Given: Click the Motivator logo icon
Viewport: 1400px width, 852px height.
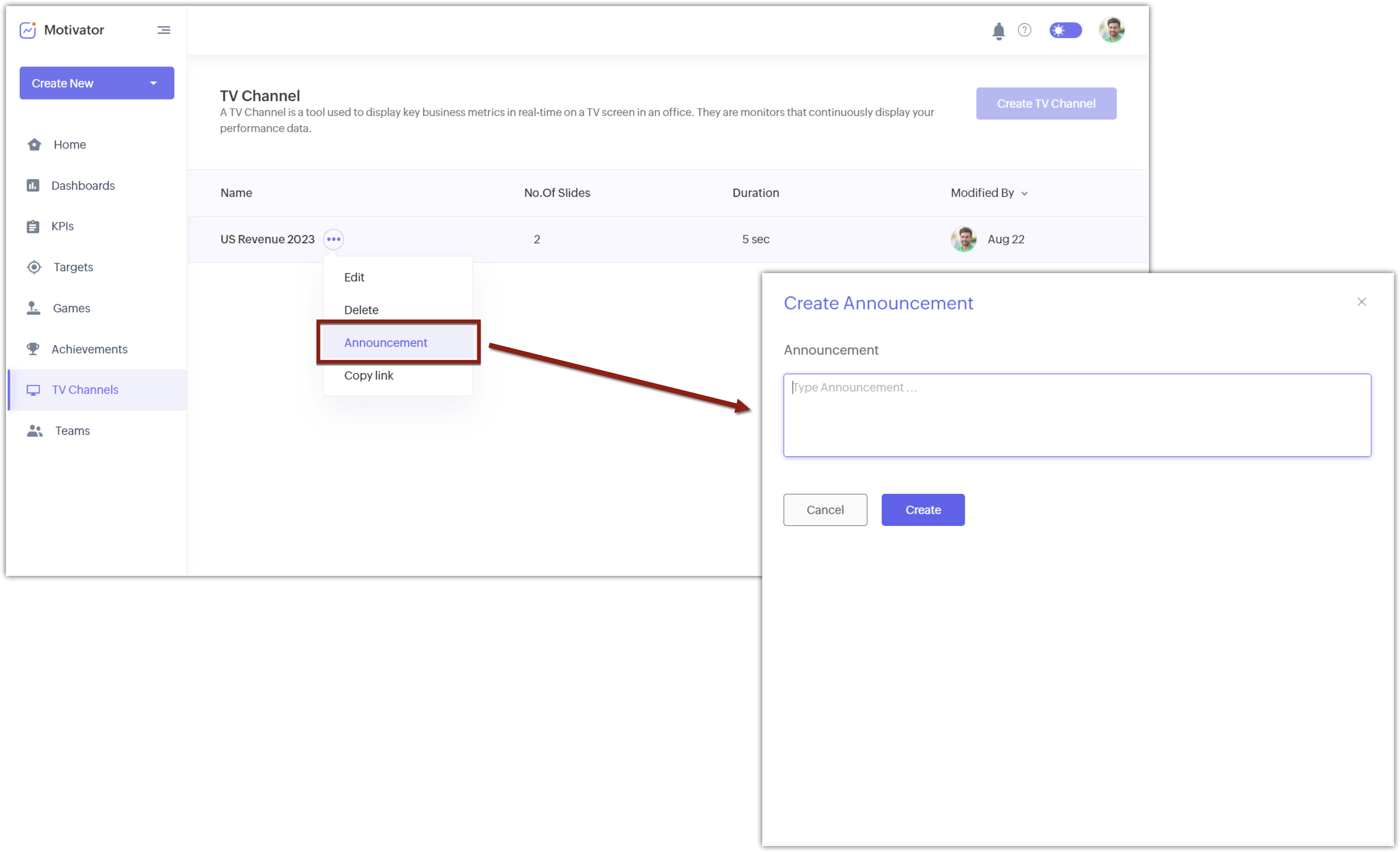Looking at the screenshot, I should pos(28,30).
